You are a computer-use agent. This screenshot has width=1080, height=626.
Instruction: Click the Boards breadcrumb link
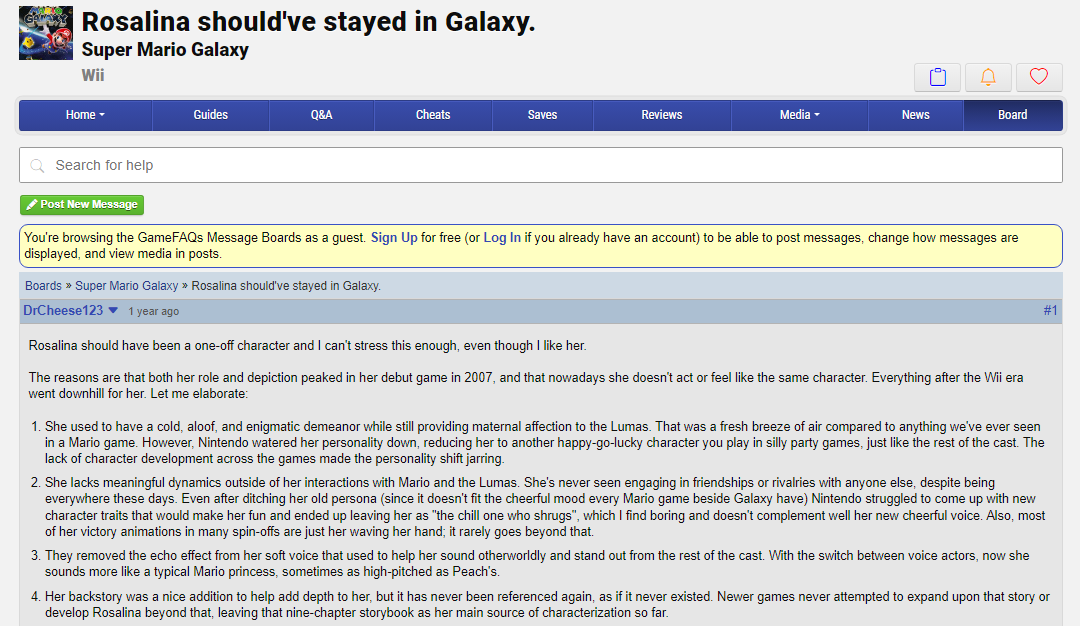click(x=43, y=286)
